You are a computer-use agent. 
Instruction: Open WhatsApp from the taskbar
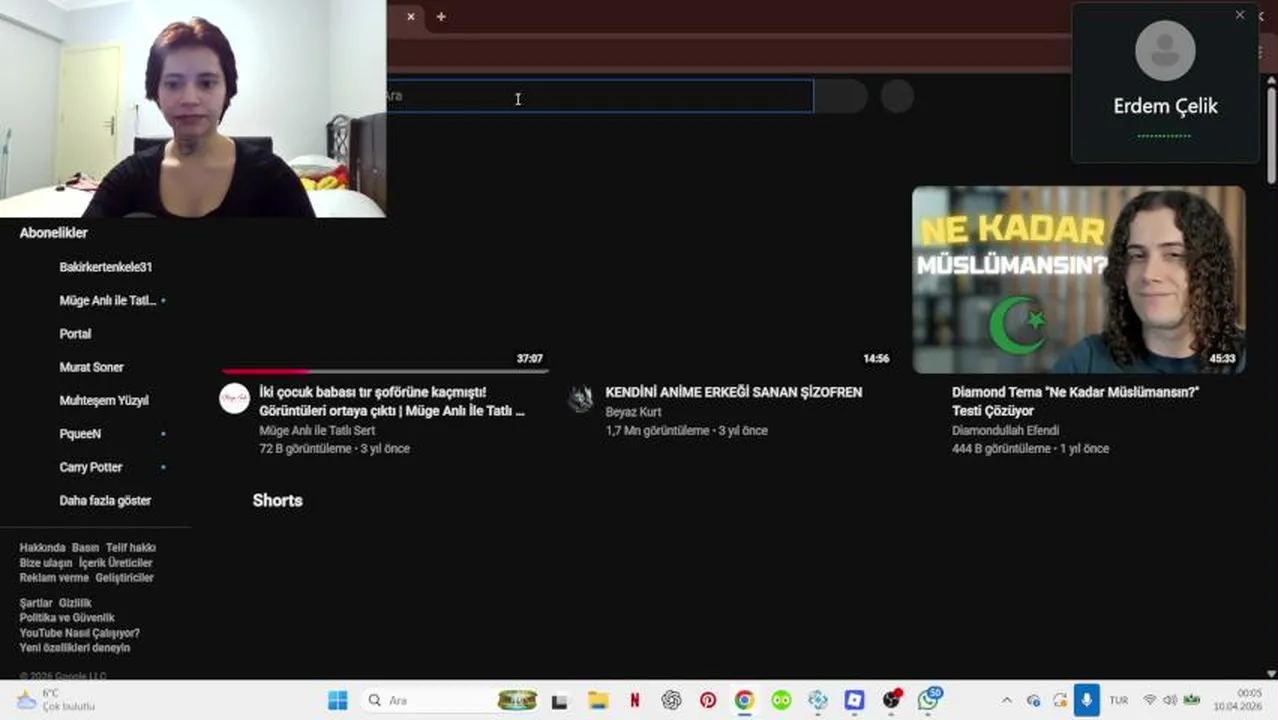coord(928,700)
